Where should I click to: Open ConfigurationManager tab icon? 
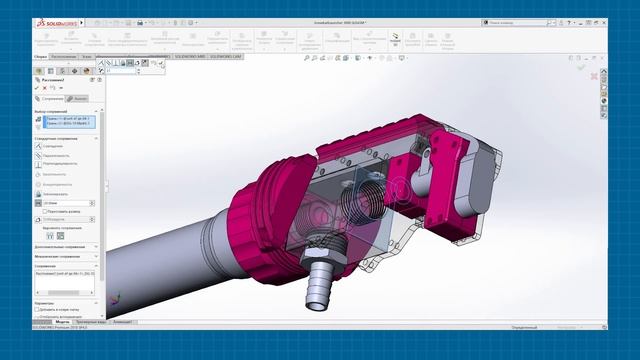62,71
